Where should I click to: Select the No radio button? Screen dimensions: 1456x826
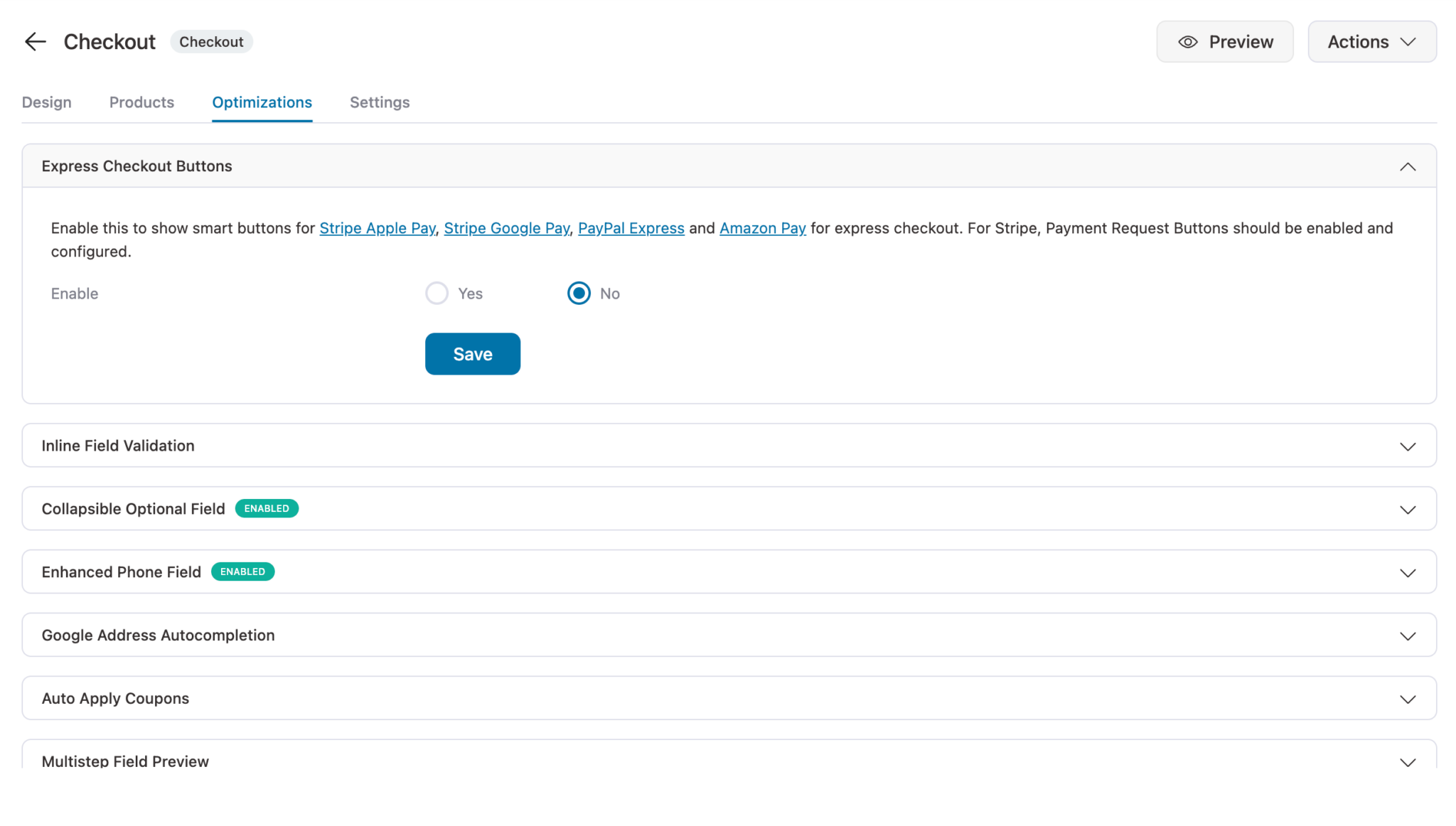[x=579, y=293]
